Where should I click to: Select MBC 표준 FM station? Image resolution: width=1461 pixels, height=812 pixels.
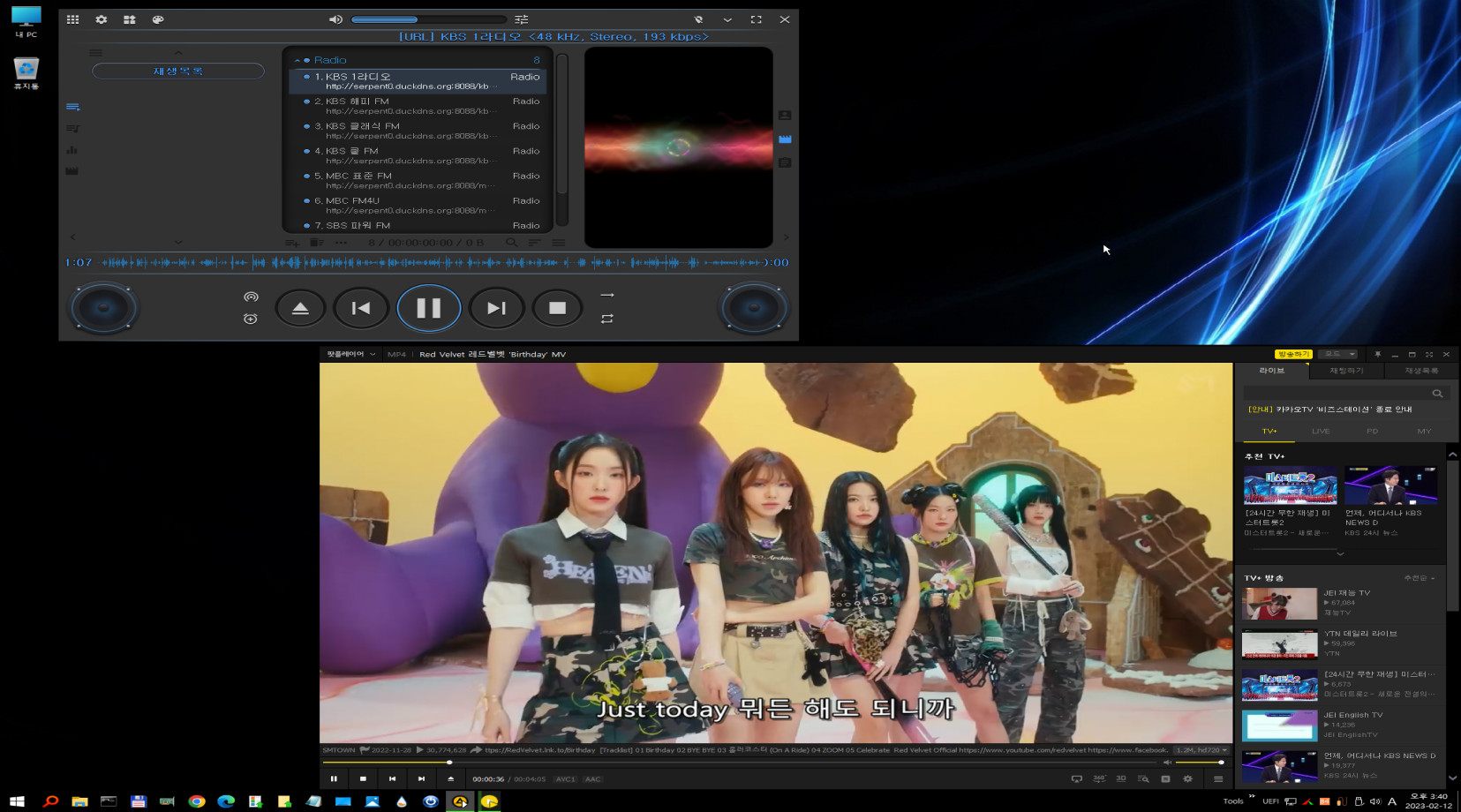click(418, 180)
